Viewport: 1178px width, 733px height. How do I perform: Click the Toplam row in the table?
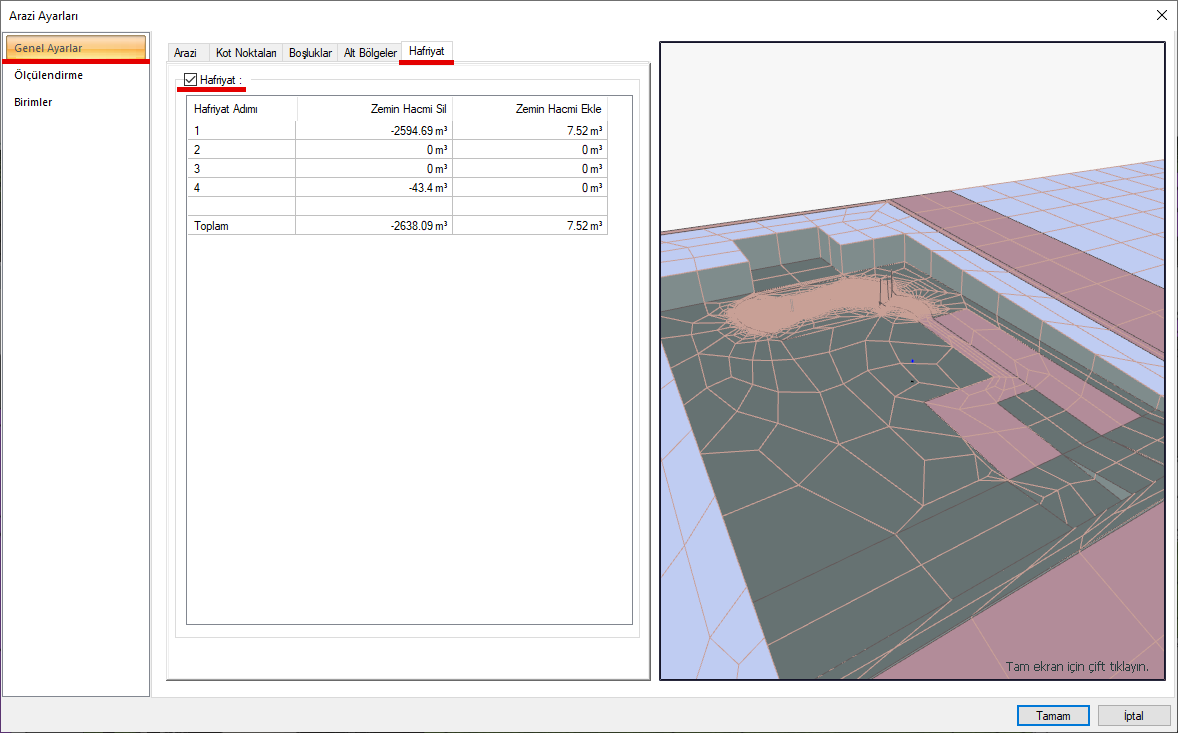tap(241, 226)
